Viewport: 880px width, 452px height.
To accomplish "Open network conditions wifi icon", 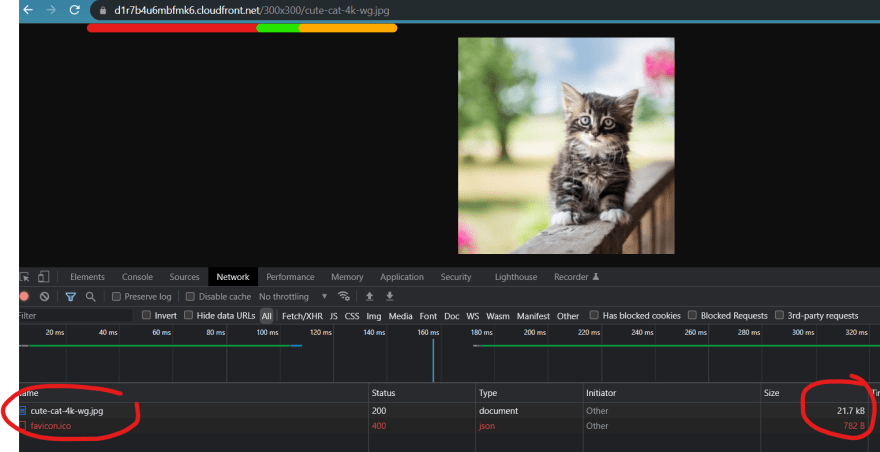I will point(343,296).
